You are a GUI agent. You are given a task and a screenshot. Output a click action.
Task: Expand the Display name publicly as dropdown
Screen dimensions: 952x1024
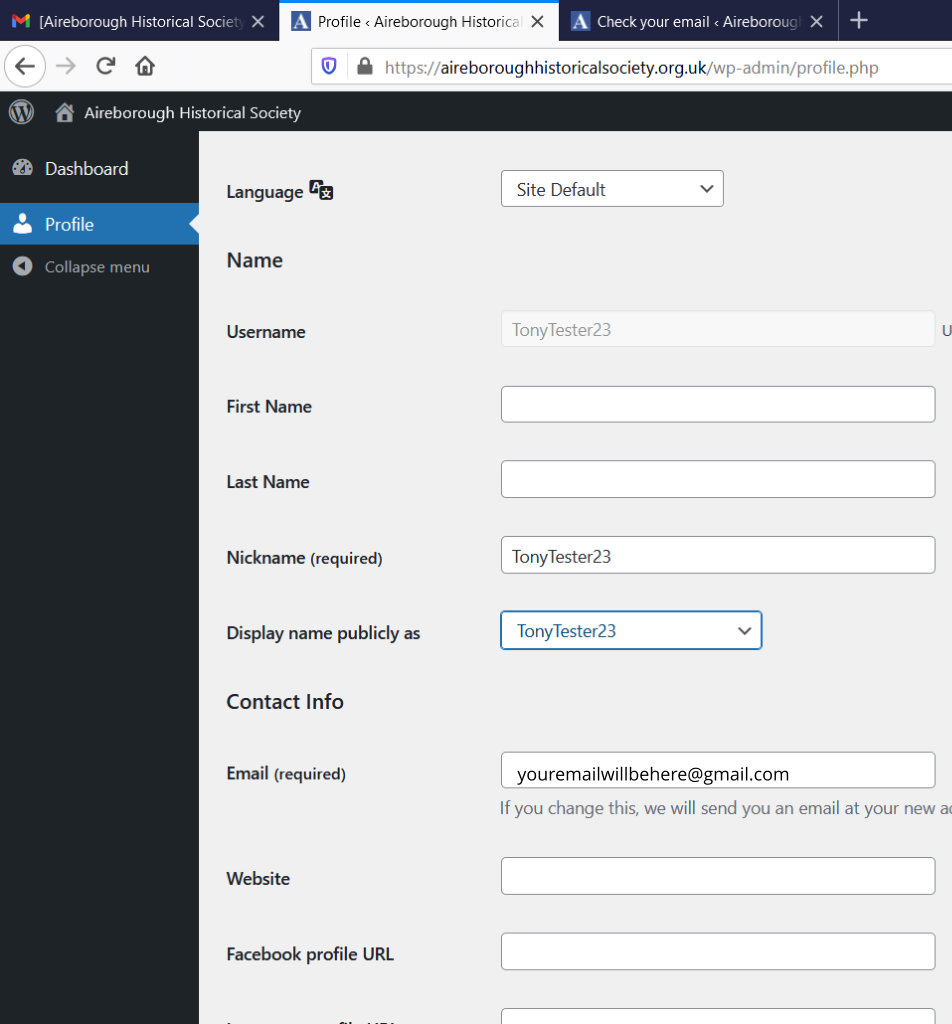[x=631, y=631]
